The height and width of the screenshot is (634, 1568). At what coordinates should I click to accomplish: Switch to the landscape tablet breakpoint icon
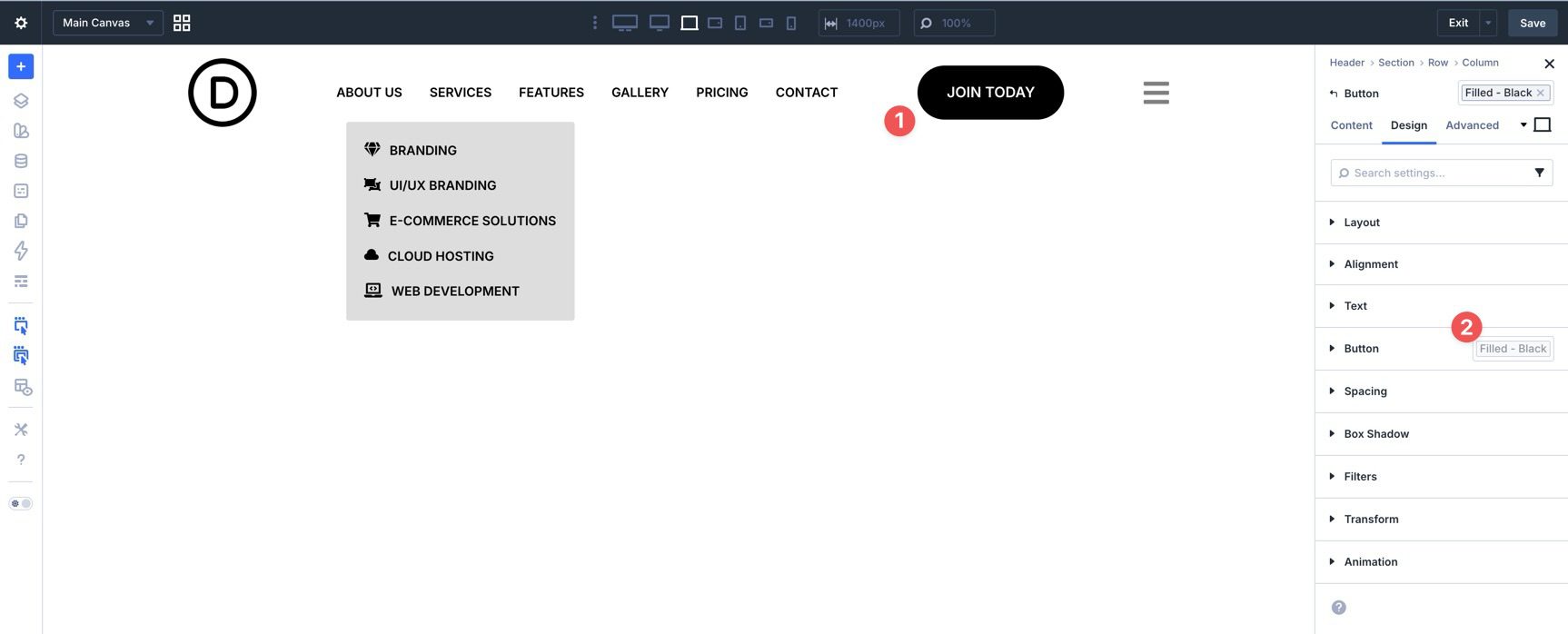pyautogui.click(x=715, y=23)
